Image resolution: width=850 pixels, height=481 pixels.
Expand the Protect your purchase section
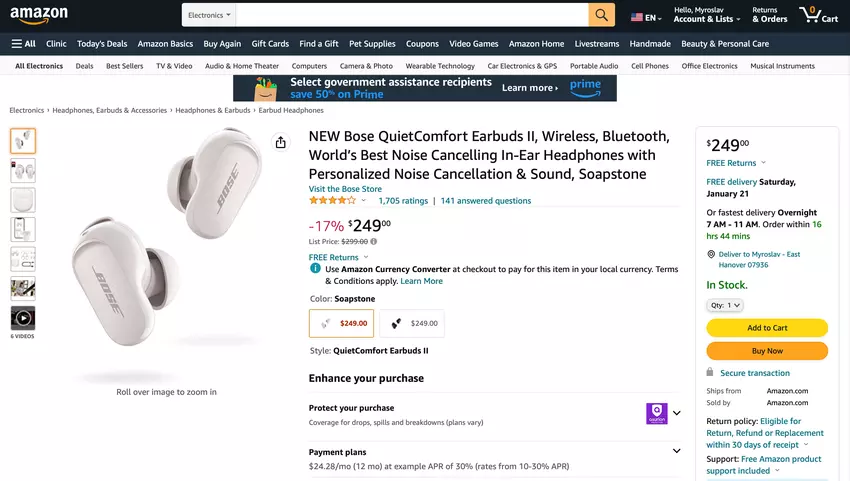[x=677, y=413]
